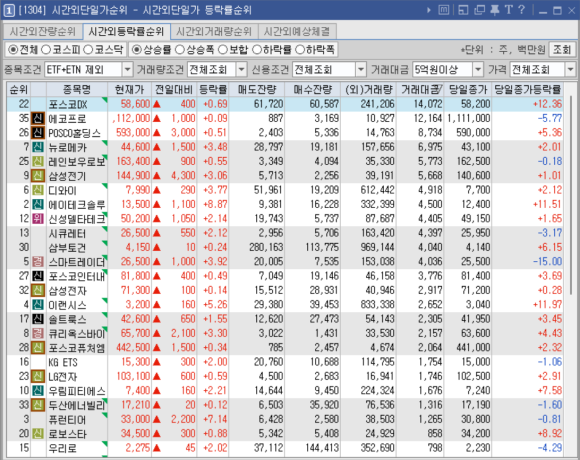This screenshot has height=460, width=580.
Task: Click the 로보스타 stock name
Action: (67, 434)
